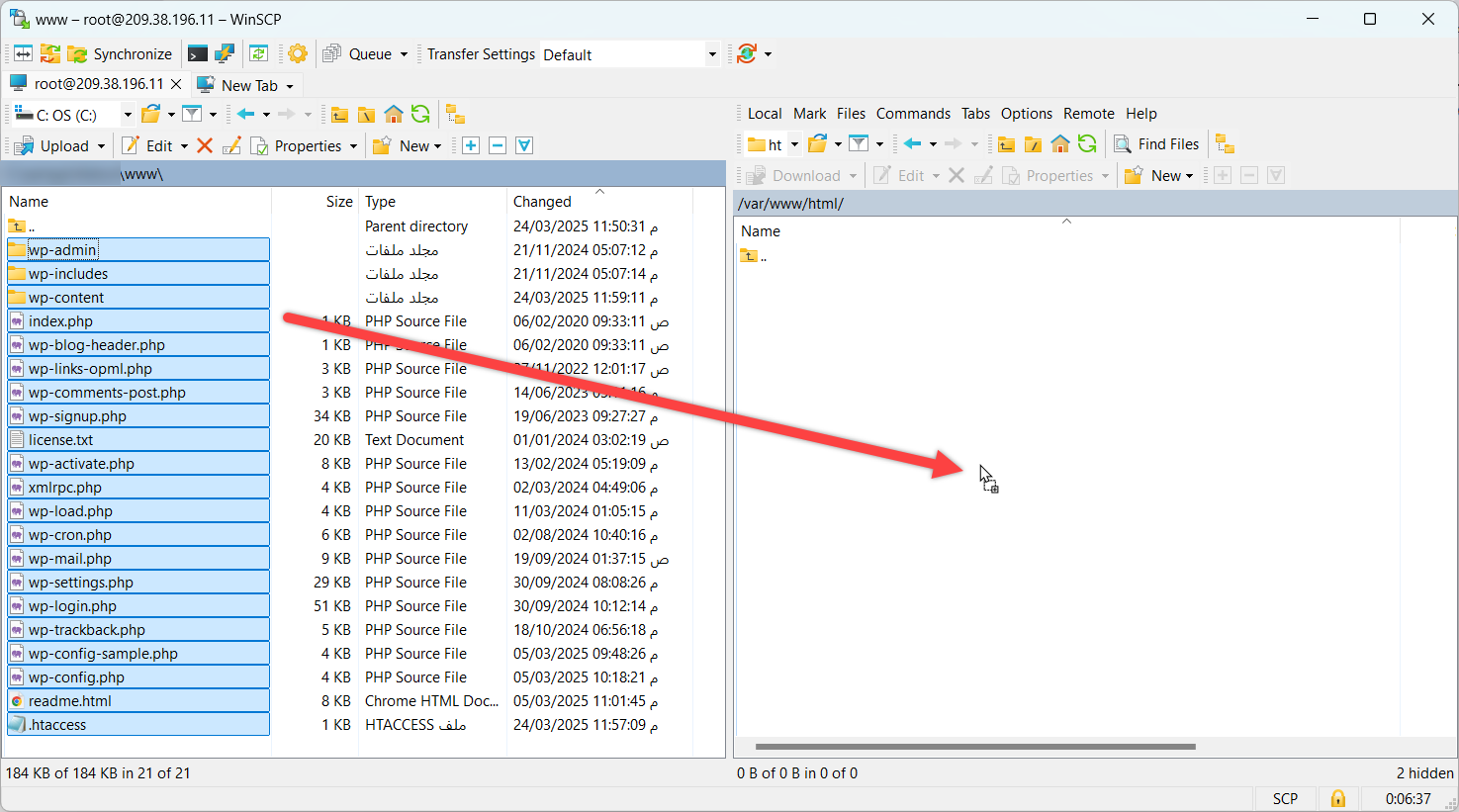The height and width of the screenshot is (812, 1459).
Task: Open the Local menu
Action: [x=765, y=114]
